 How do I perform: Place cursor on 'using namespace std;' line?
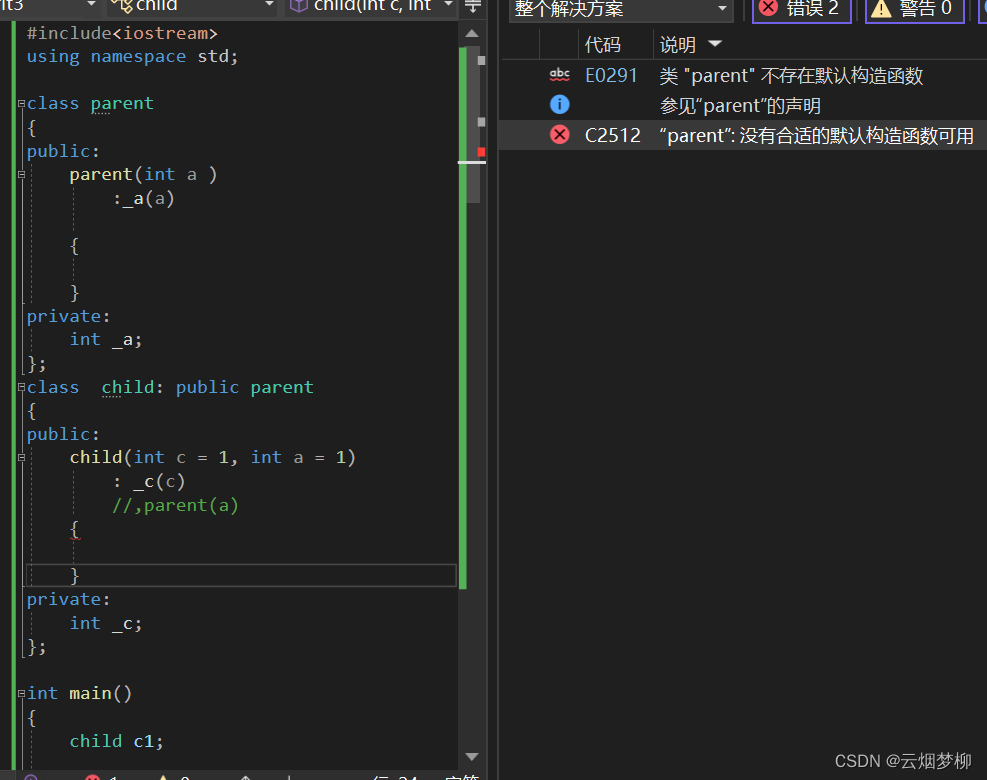click(x=132, y=57)
